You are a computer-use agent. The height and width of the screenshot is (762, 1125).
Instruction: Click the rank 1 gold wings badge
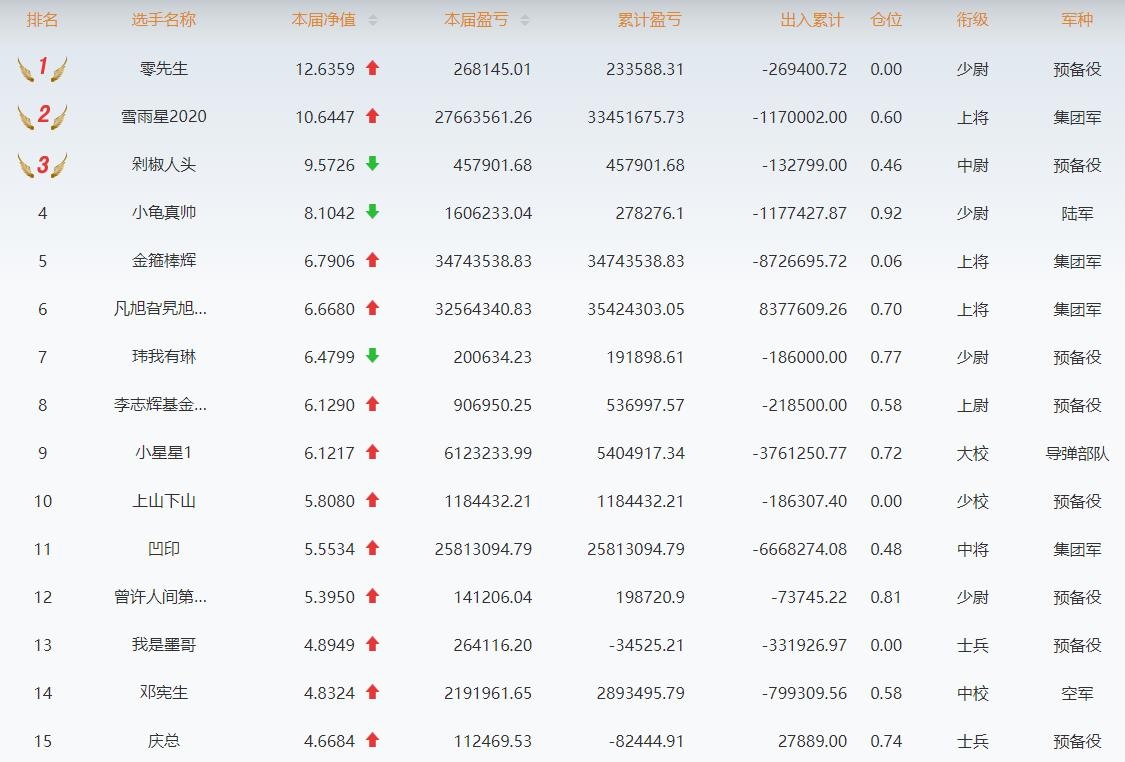[42, 69]
